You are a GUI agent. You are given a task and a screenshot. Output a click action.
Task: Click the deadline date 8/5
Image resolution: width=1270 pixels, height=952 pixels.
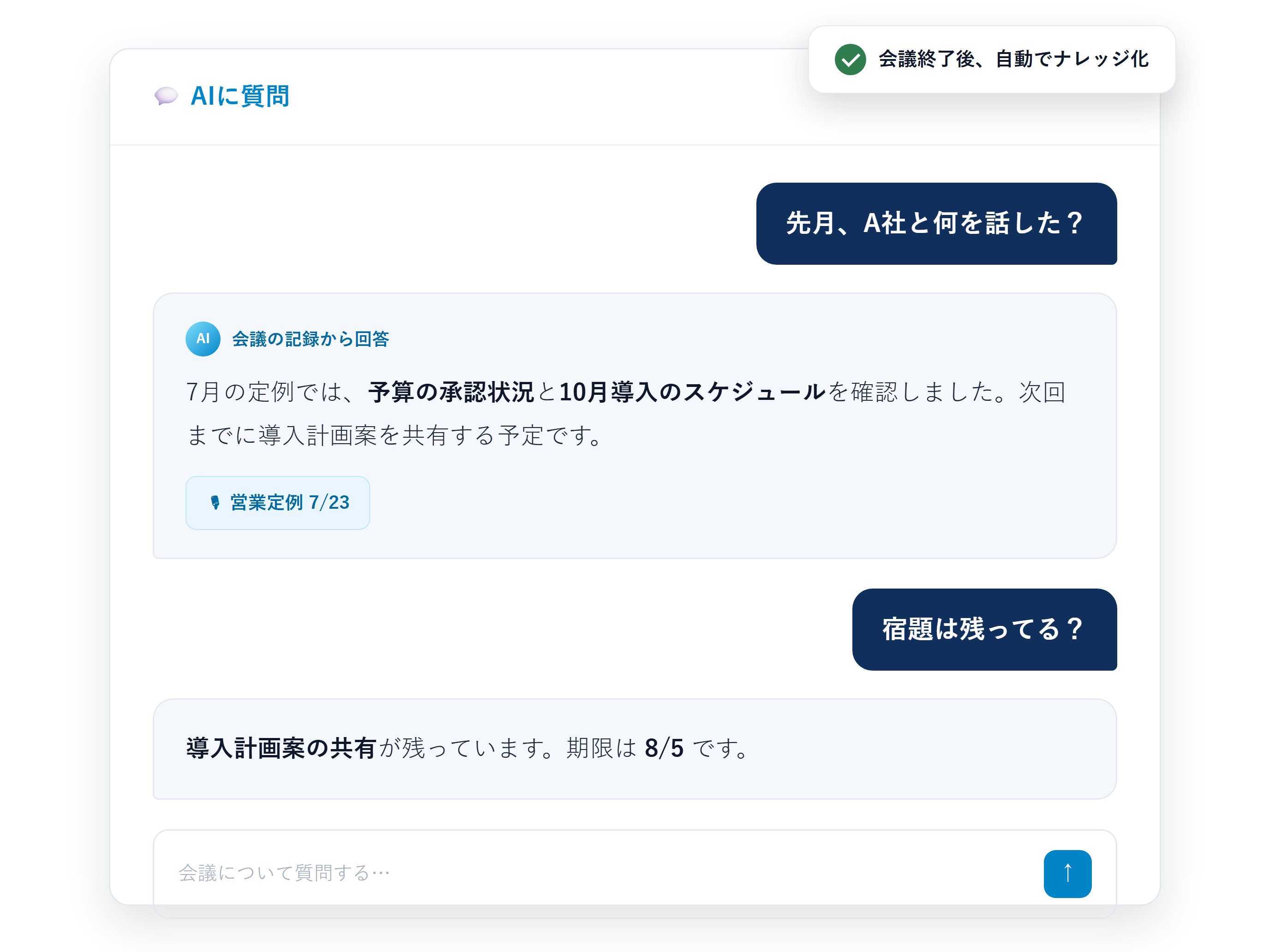pos(664,748)
